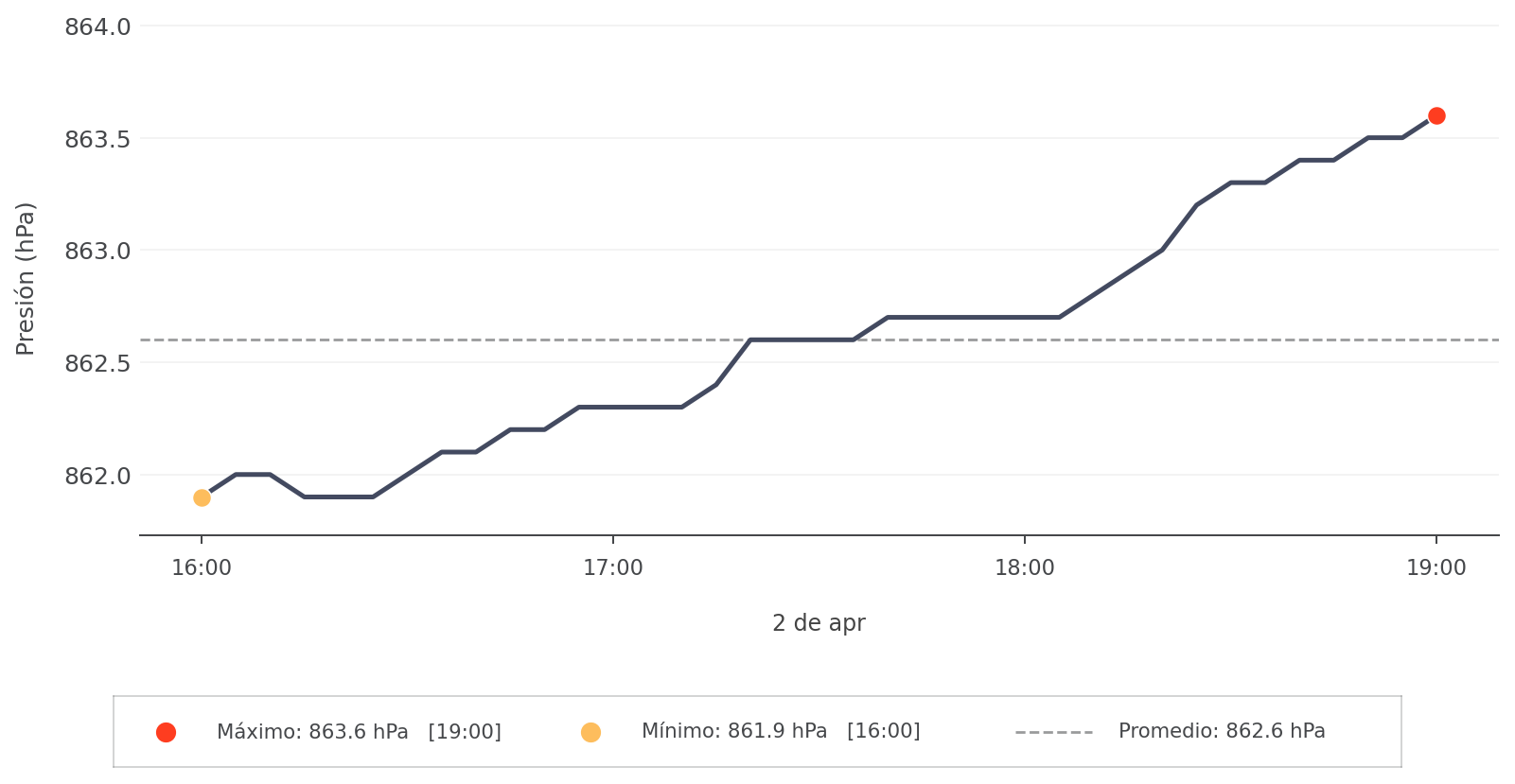Click the 863.5 y-axis tick label
Viewport: 1515px width, 784px height.
point(97,140)
